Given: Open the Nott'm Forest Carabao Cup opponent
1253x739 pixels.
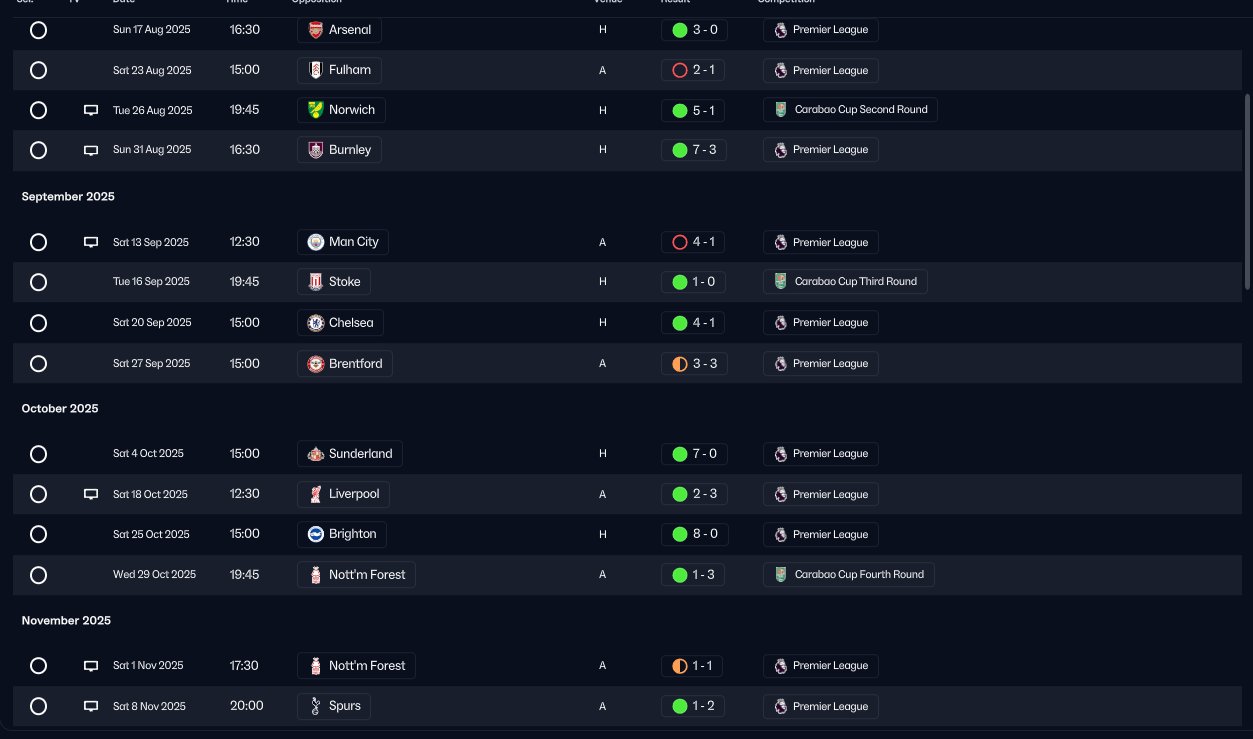Looking at the screenshot, I should (x=357, y=575).
